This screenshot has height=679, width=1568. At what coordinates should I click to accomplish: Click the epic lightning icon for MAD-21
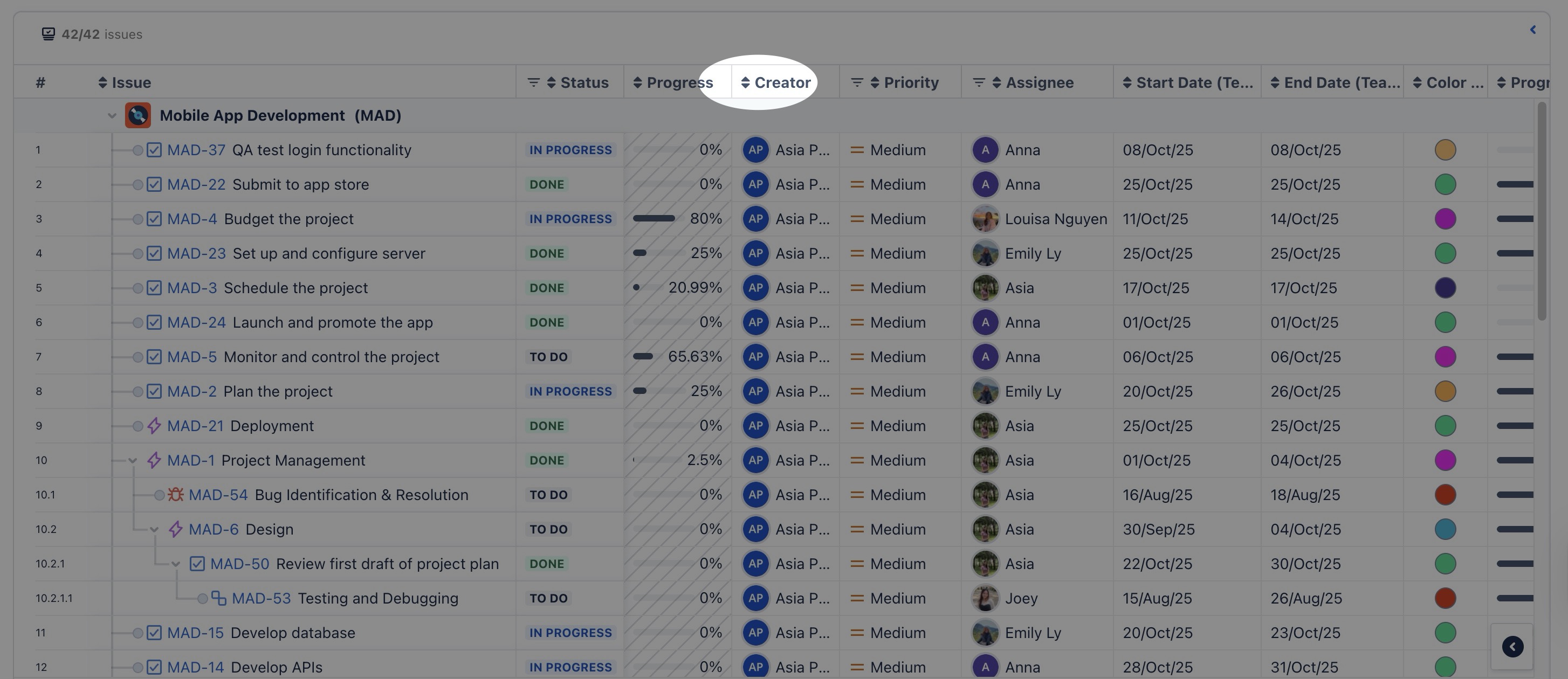tap(154, 426)
